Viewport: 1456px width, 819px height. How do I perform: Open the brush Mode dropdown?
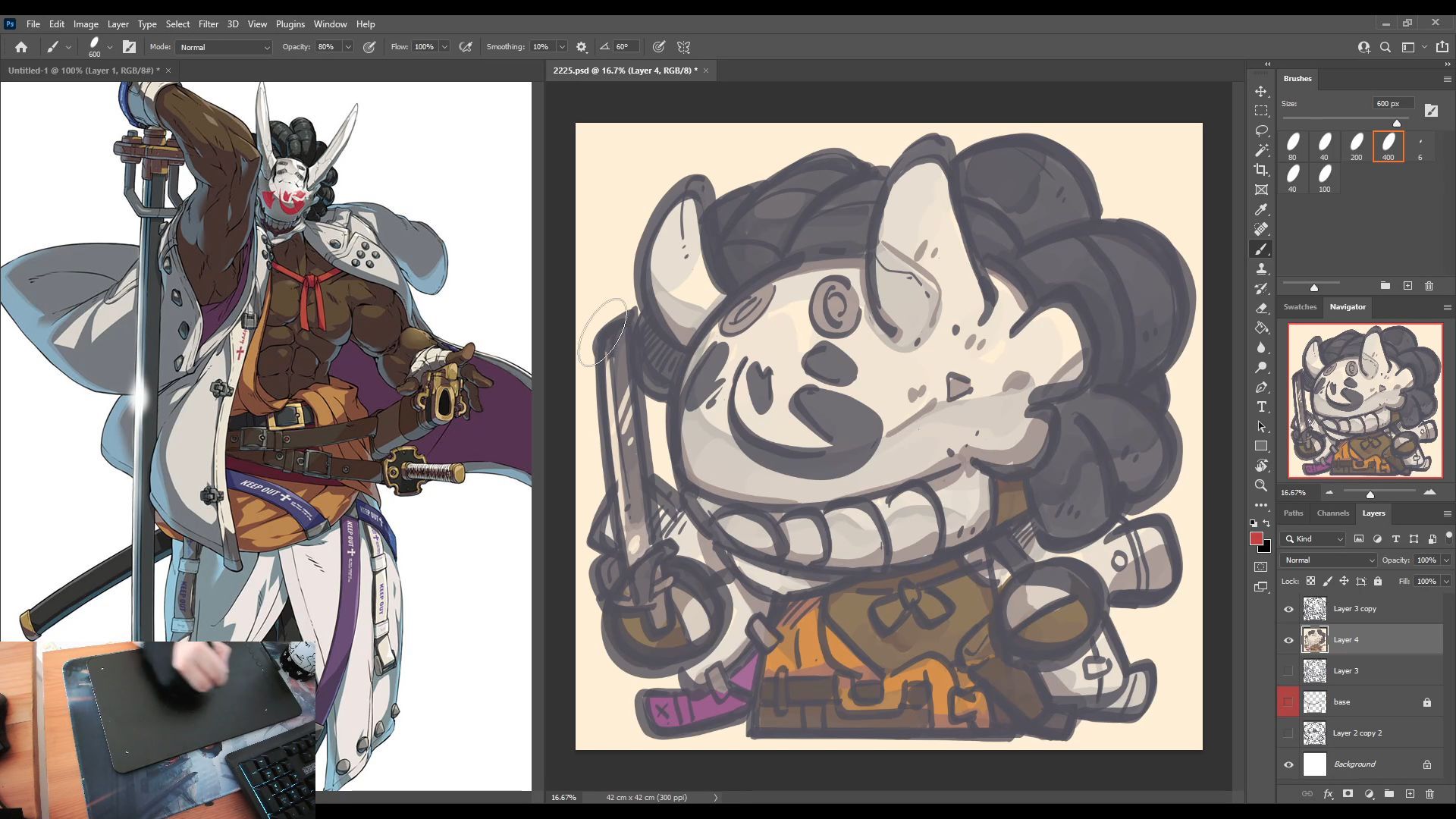tap(224, 47)
